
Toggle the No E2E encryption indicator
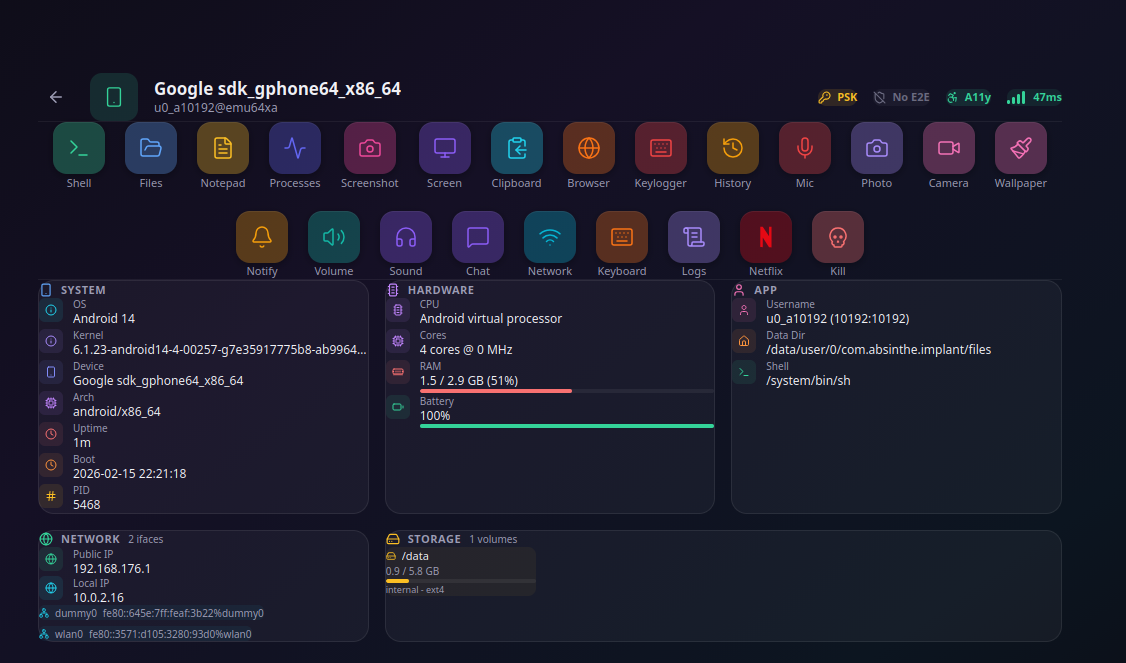tap(900, 97)
